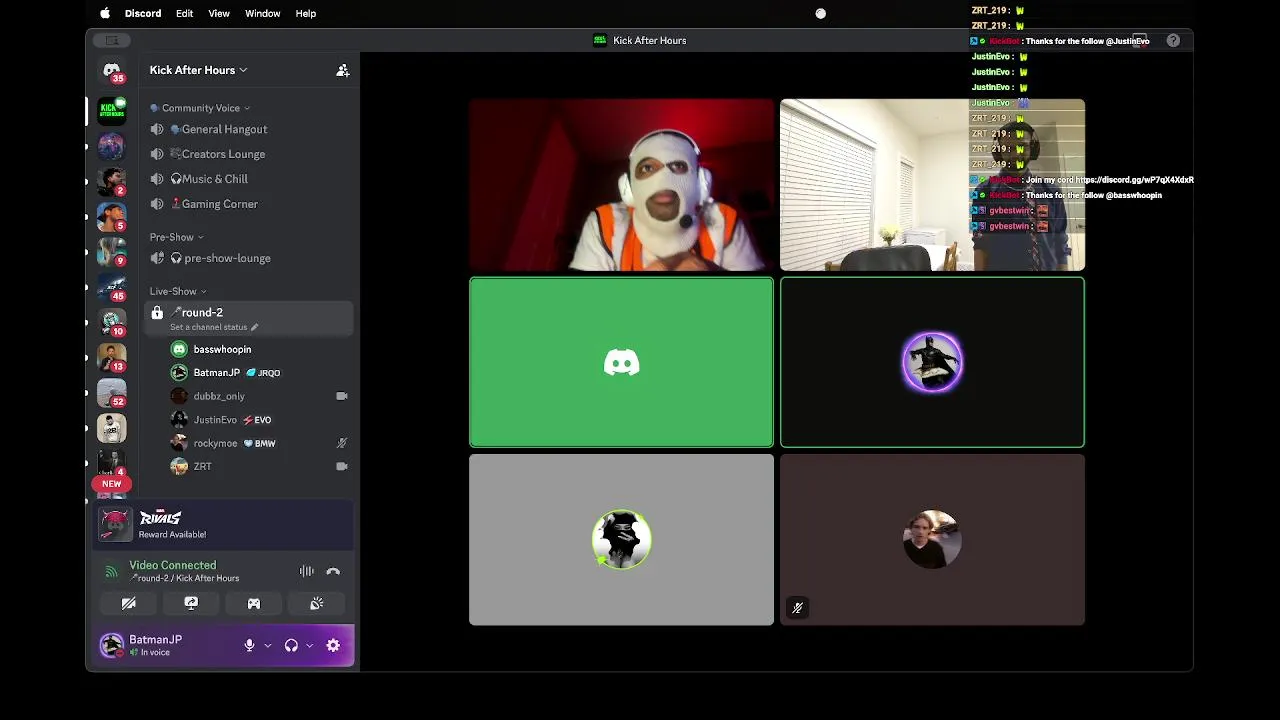The height and width of the screenshot is (720, 1280).
Task: Select the Kick After Hours server icon
Action: pyautogui.click(x=111, y=109)
